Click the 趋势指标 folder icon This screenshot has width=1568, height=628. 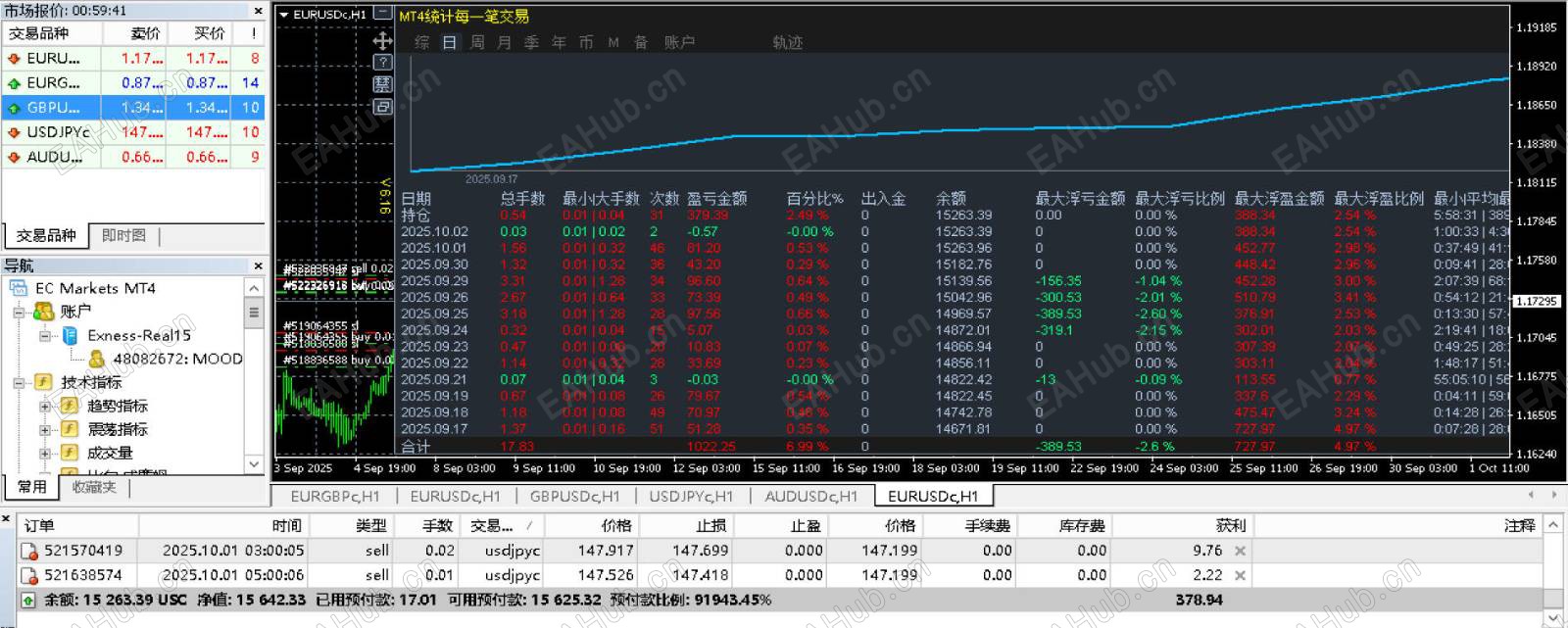[70, 406]
